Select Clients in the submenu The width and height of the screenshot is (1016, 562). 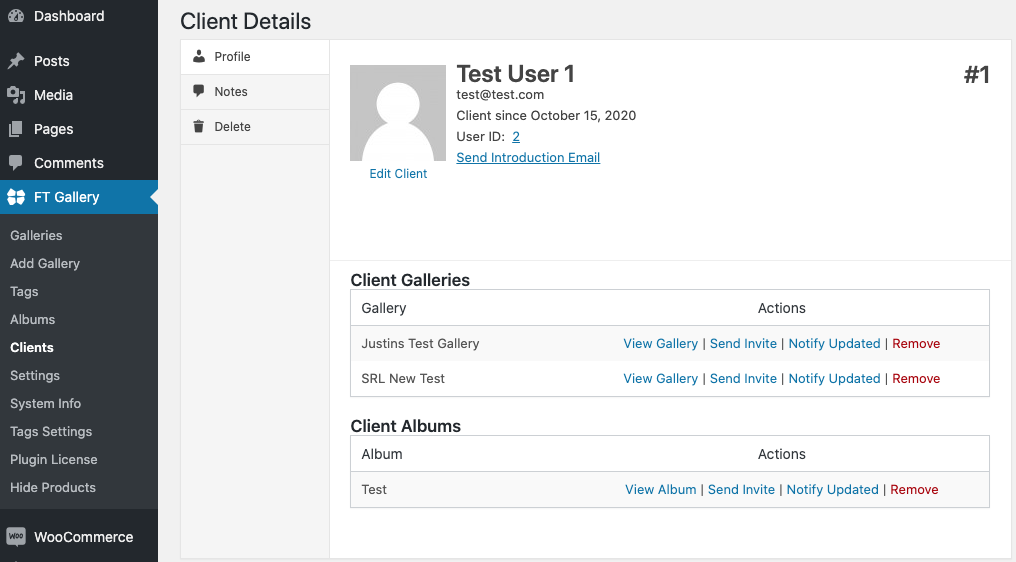tap(32, 347)
